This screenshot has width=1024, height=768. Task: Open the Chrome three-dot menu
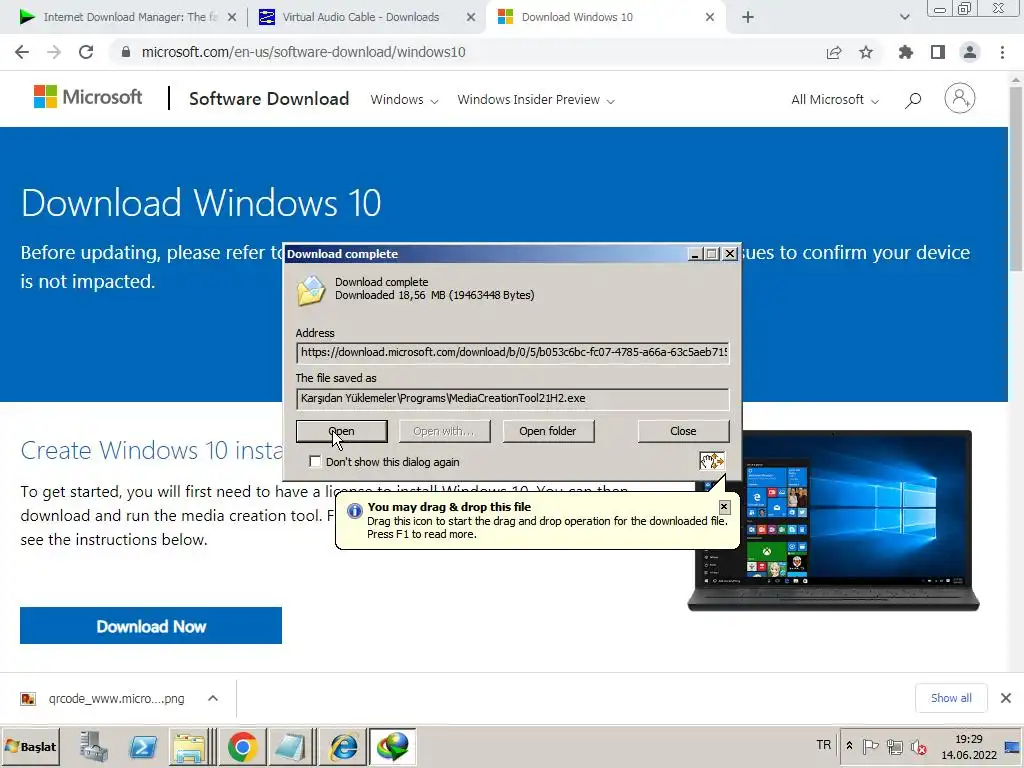pos(1002,52)
